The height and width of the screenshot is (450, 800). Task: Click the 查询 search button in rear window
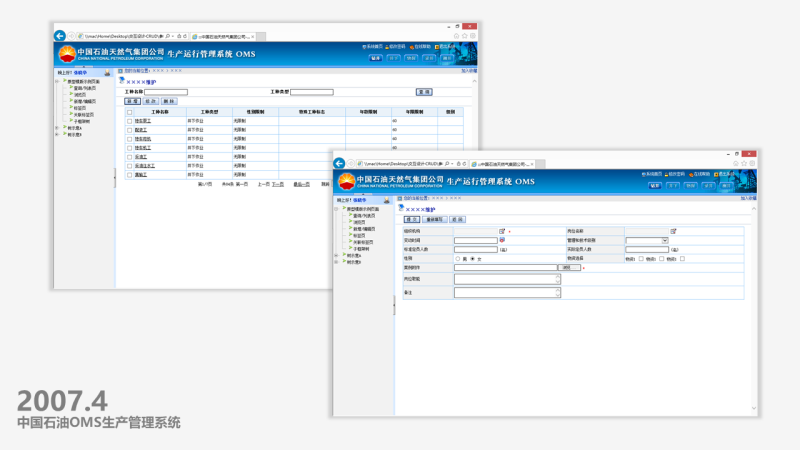click(424, 92)
